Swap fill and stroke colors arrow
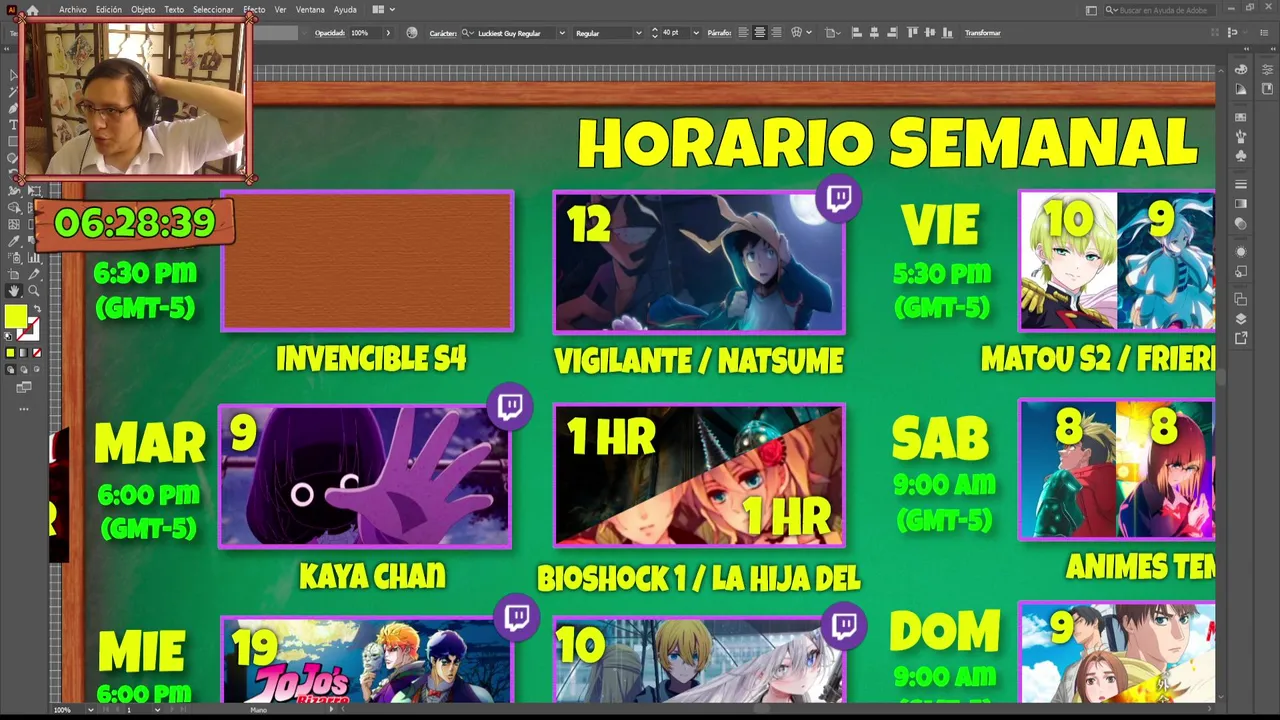 tap(37, 308)
